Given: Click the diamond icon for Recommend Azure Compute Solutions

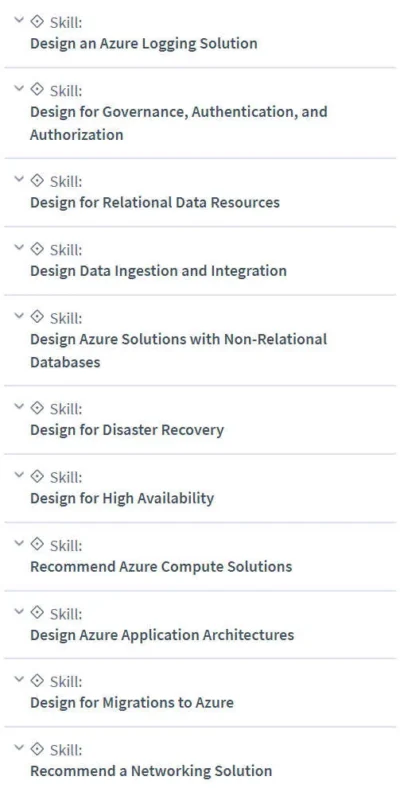Looking at the screenshot, I should [x=37, y=544].
